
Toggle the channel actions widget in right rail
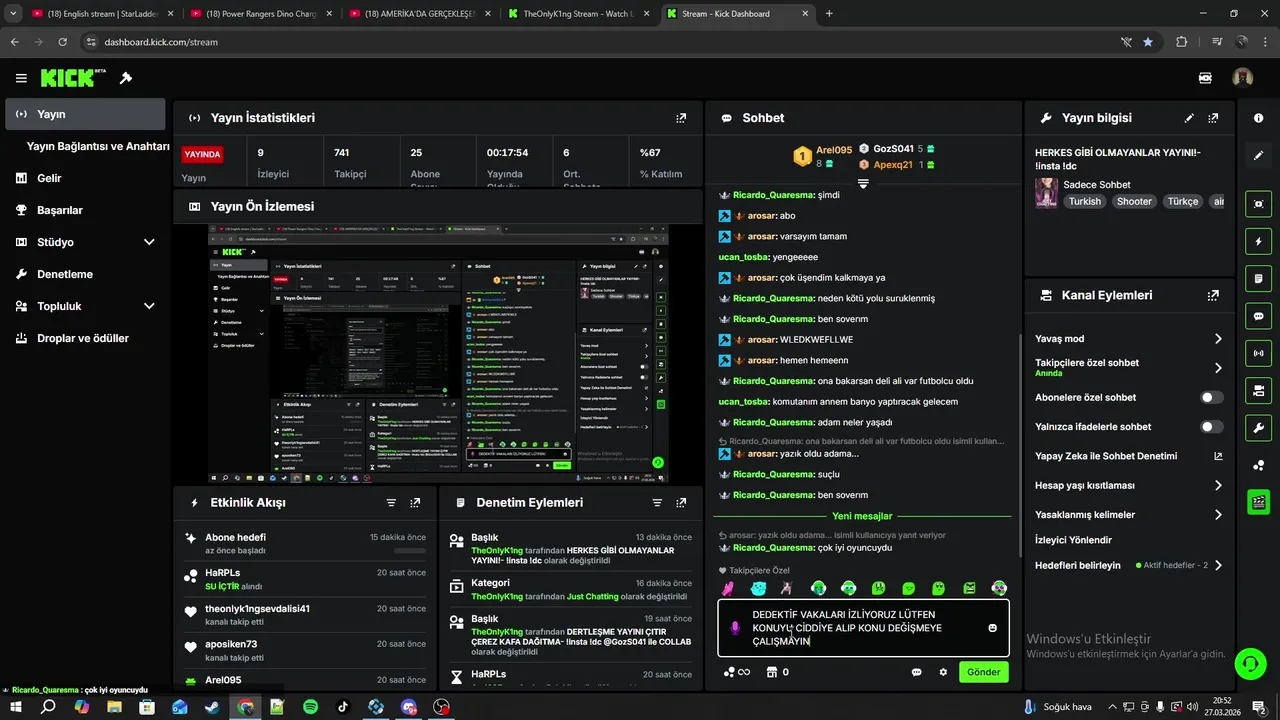pos(1258,390)
